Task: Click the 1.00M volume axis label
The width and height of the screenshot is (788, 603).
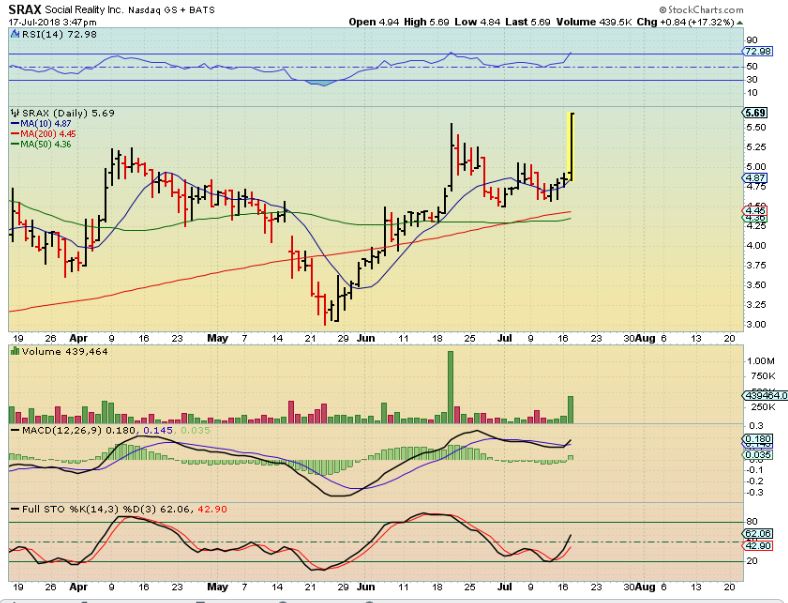Action: 760,361
